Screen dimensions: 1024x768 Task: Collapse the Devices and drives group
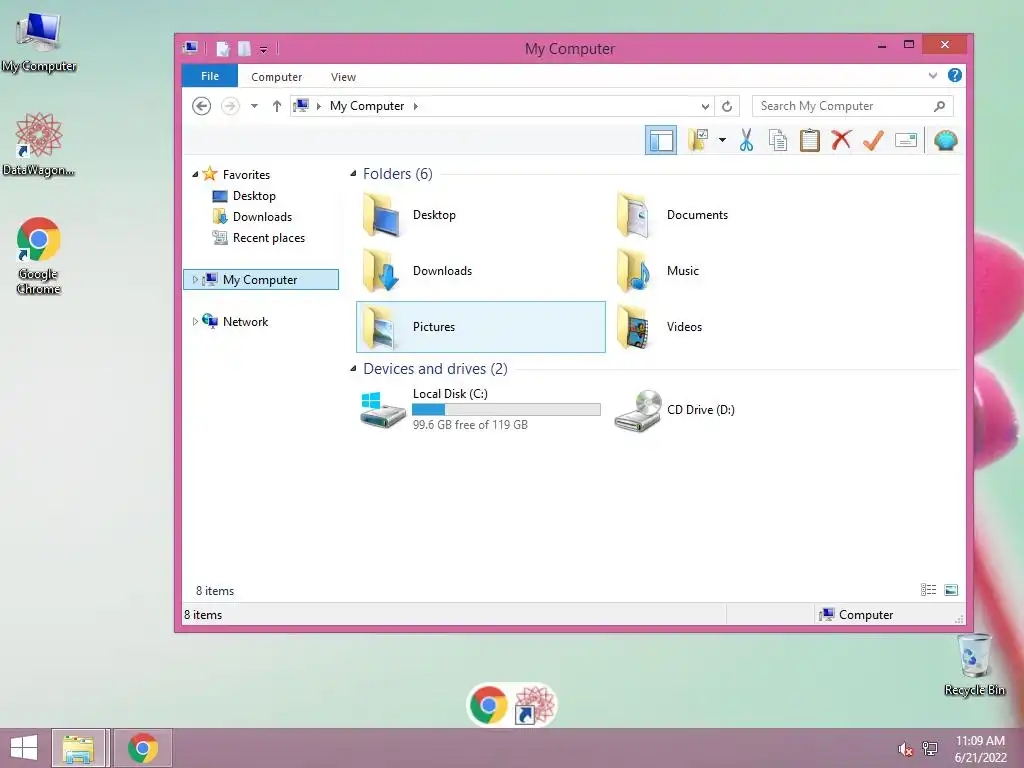pyautogui.click(x=353, y=368)
